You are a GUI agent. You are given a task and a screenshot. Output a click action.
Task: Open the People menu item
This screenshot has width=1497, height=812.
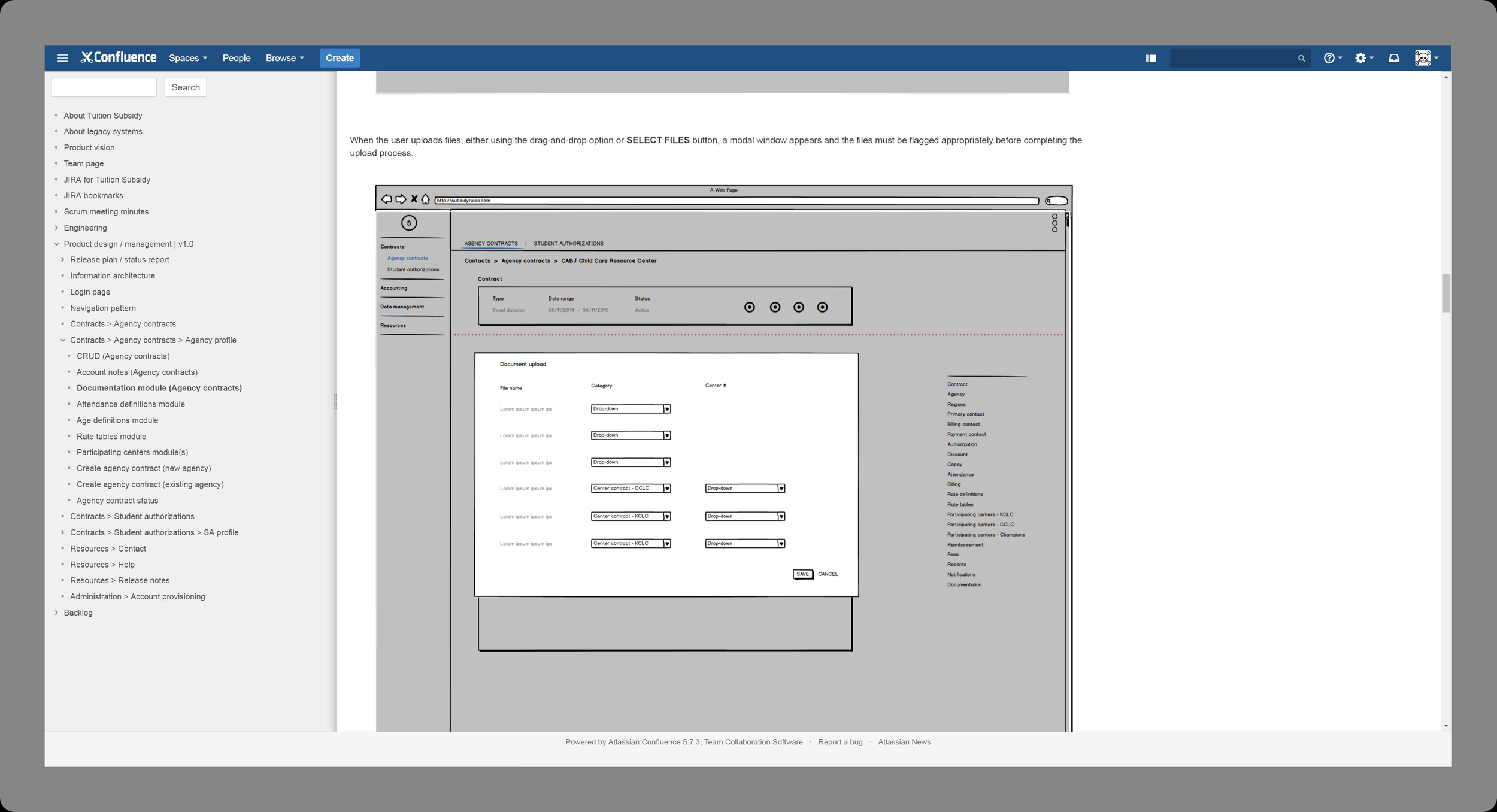[237, 58]
